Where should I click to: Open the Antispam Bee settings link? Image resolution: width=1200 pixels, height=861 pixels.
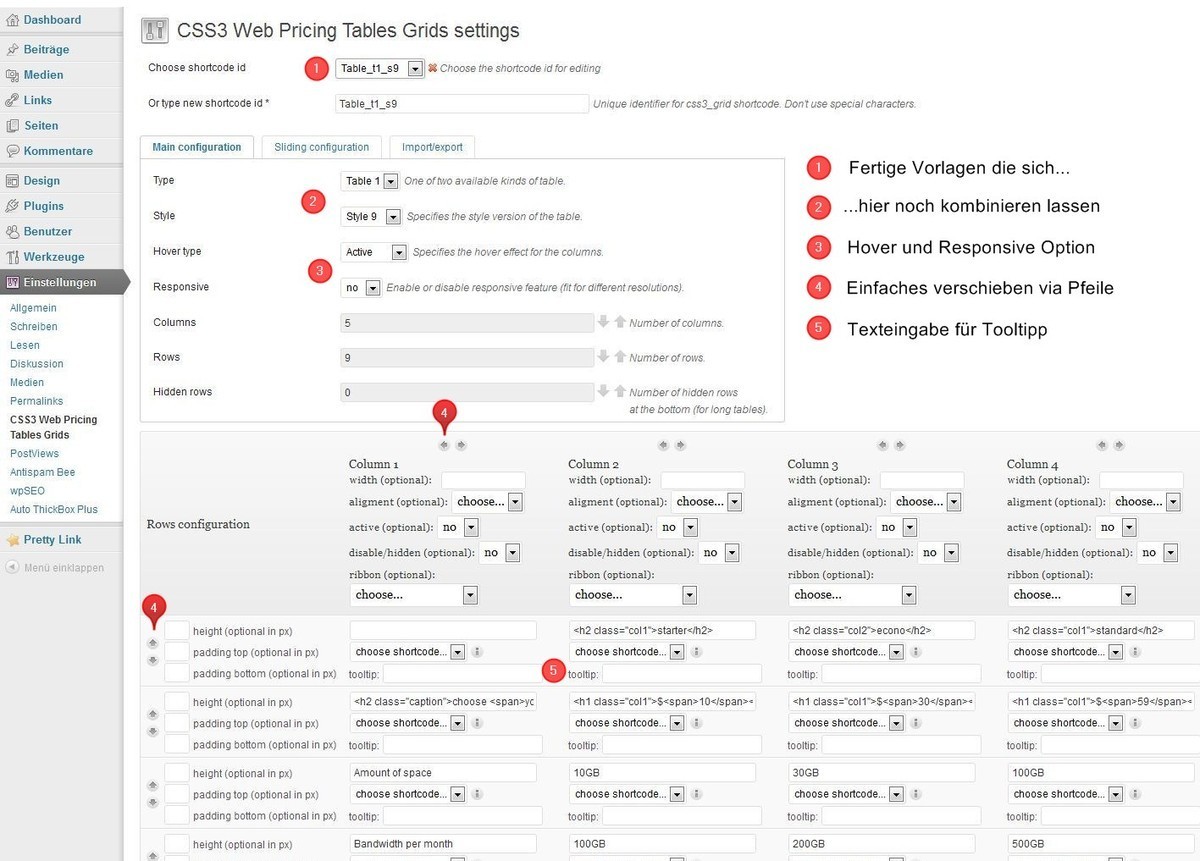42,472
